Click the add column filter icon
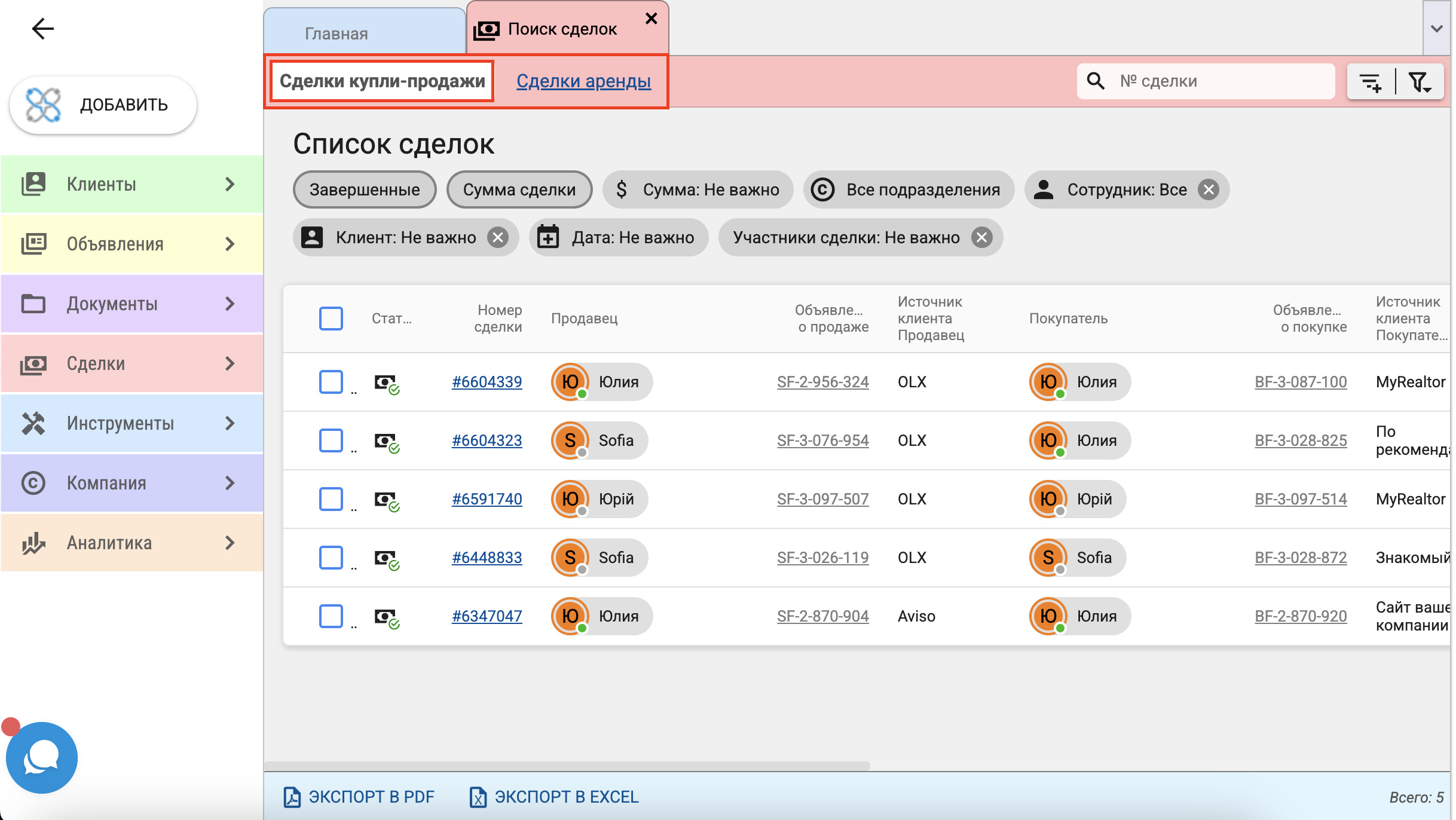This screenshot has height=820, width=1456. coord(1371,81)
